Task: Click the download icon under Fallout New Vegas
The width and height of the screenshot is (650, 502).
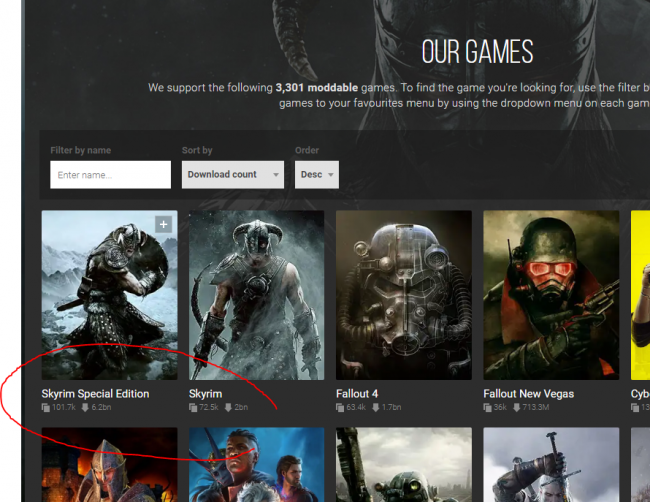Action: 518,408
